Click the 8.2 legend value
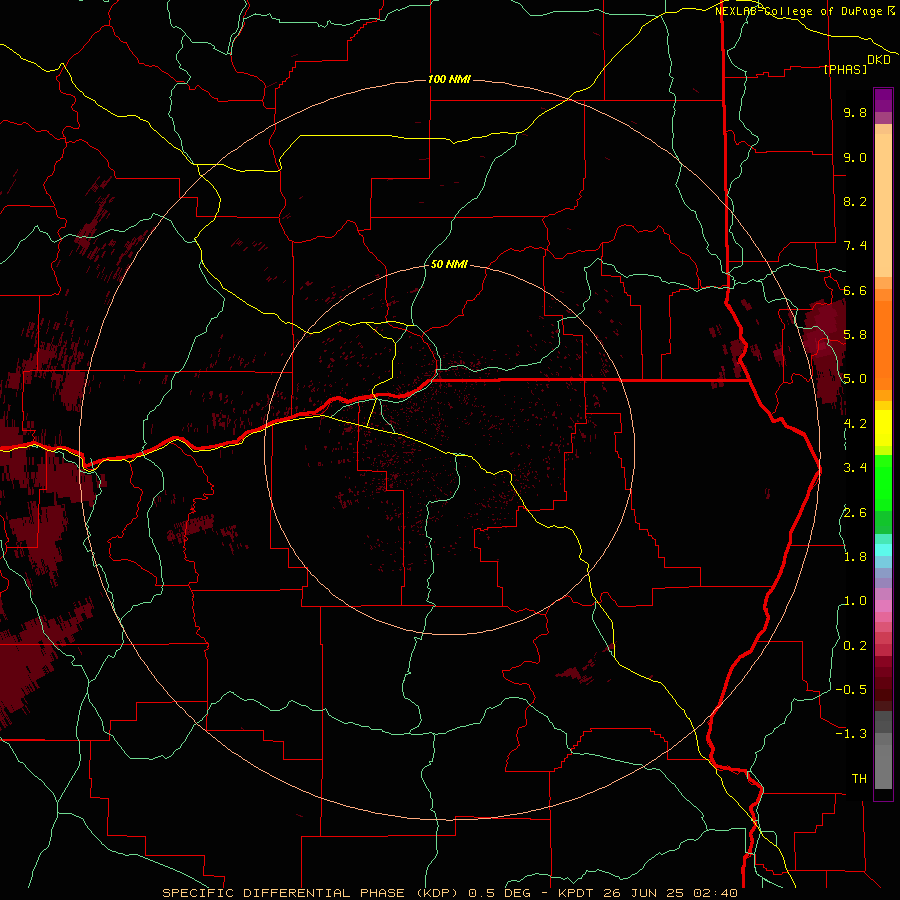 855,201
